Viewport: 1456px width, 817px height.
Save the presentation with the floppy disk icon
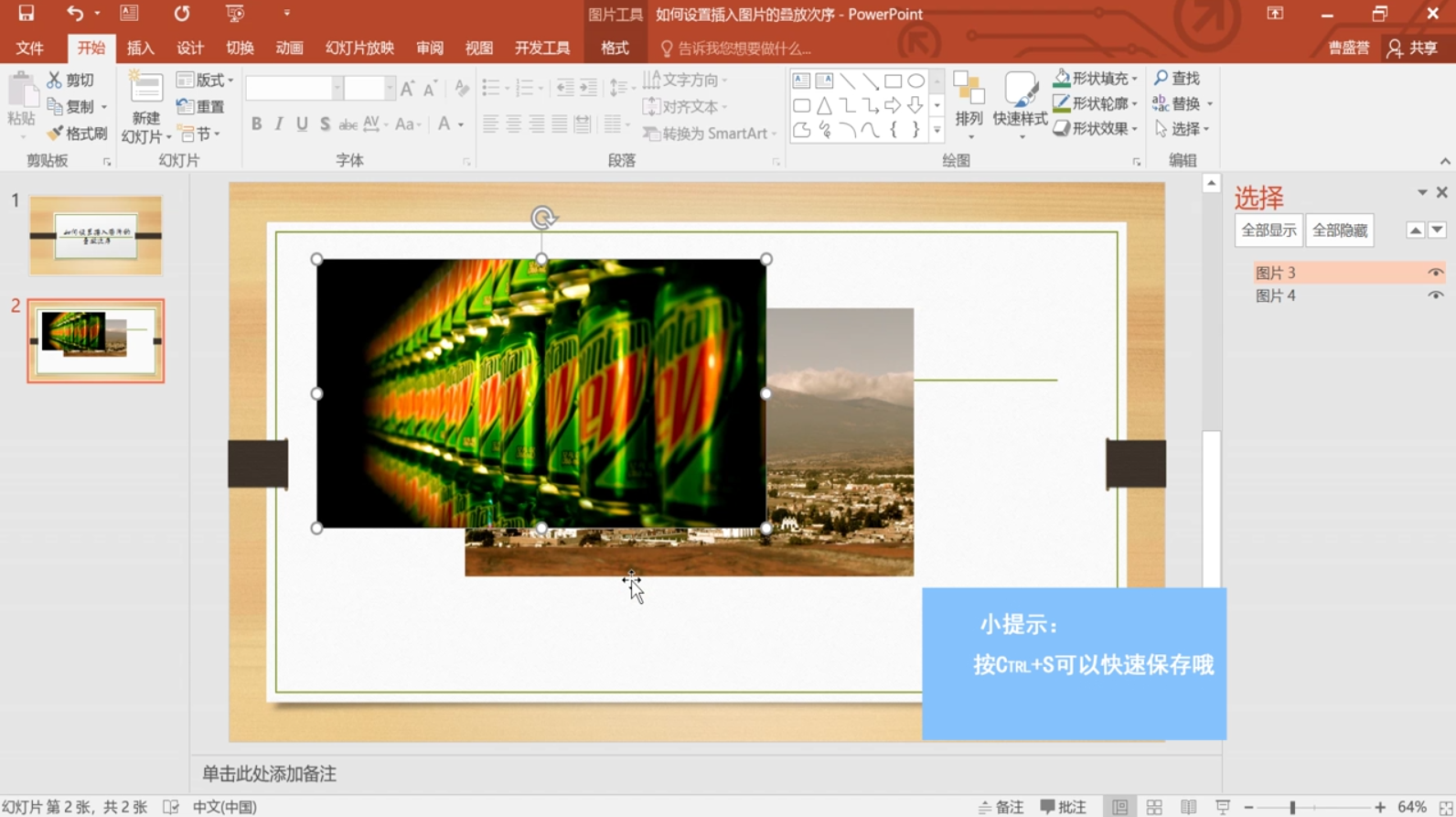26,13
